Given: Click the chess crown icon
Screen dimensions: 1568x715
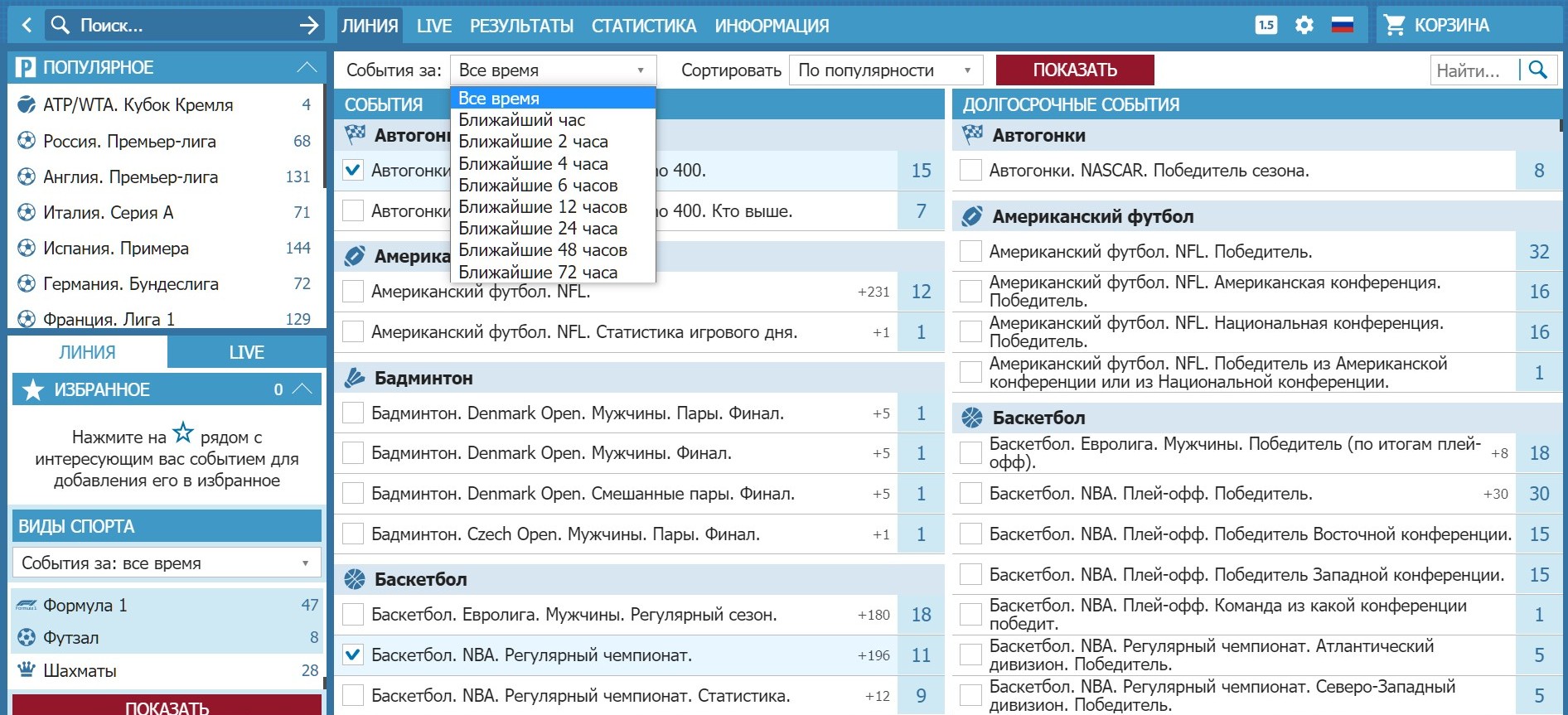Looking at the screenshot, I should [27, 669].
